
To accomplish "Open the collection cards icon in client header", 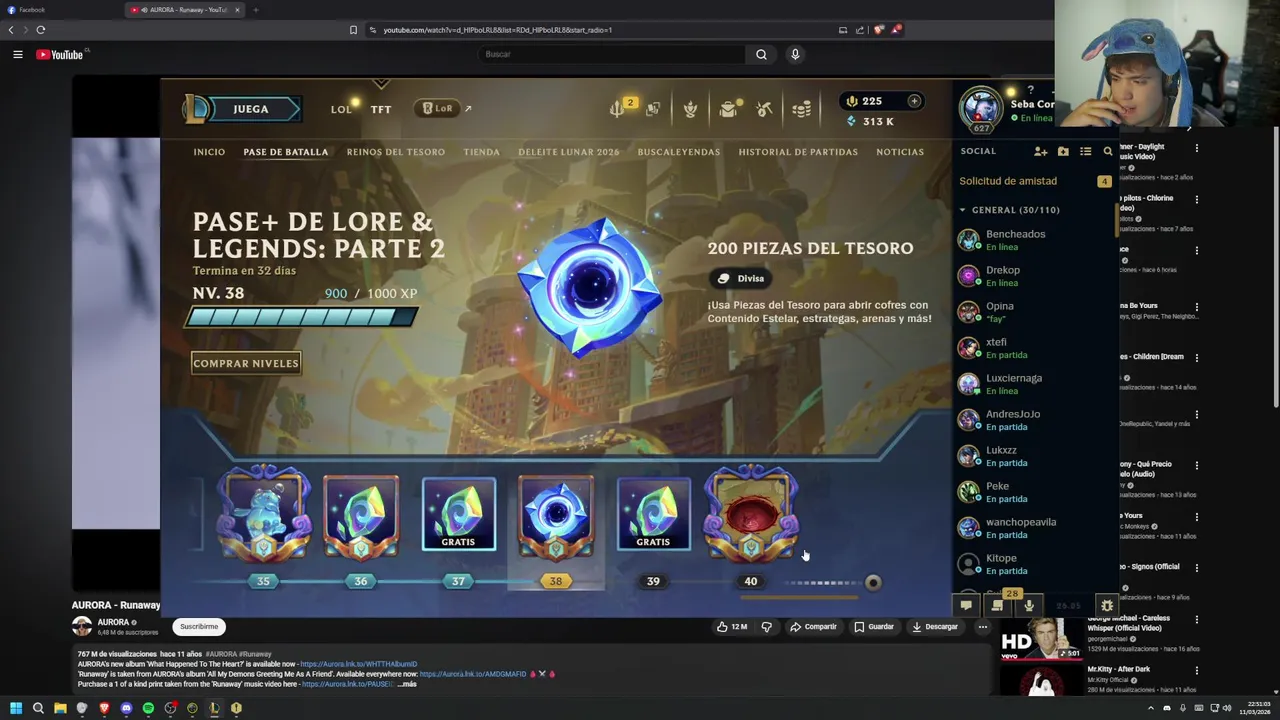I will 653,109.
